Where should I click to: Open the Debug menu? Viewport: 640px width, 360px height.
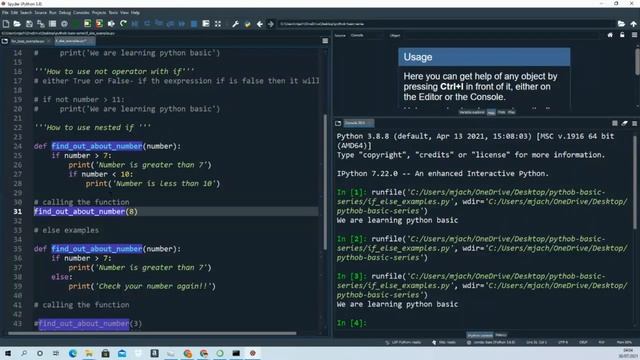coord(64,13)
